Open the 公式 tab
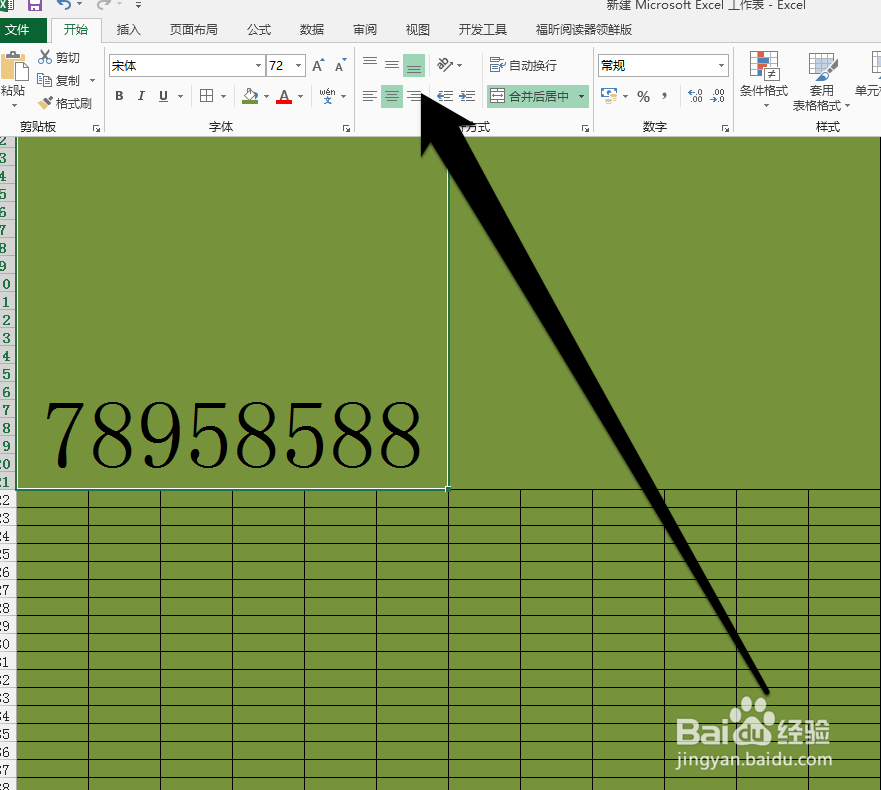881x790 pixels. coord(259,30)
